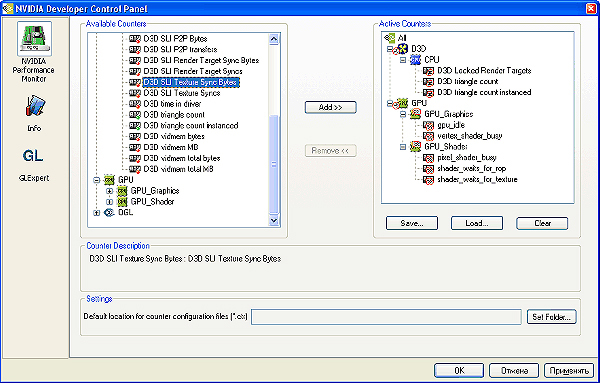600x383 pixels.
Task: Clear all active counters
Action: click(x=542, y=223)
